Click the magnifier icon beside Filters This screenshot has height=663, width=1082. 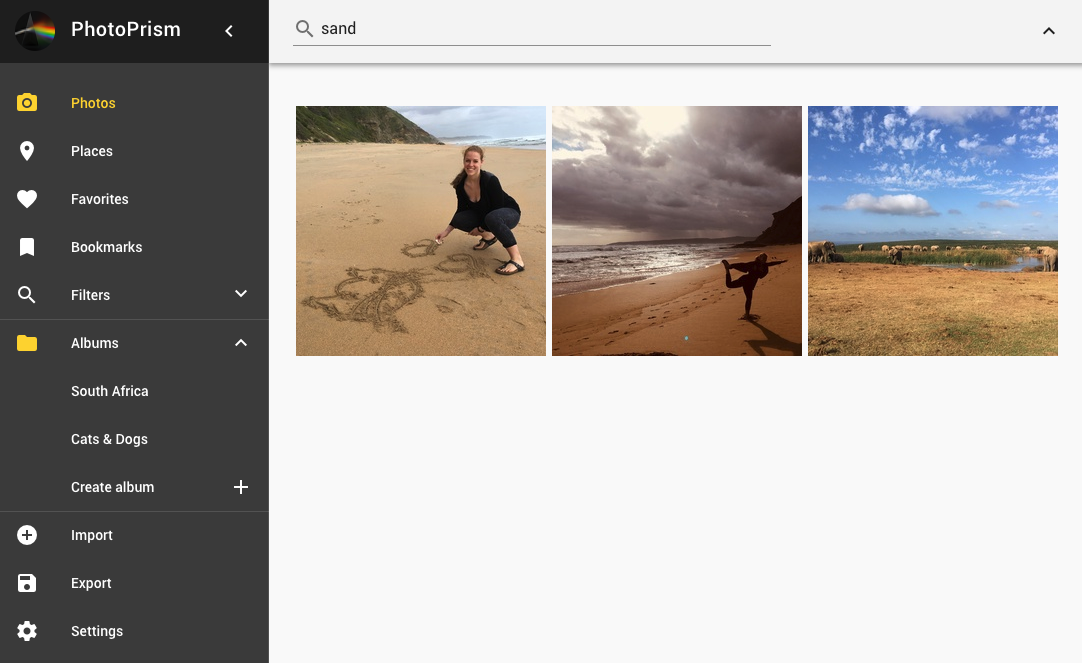27,295
